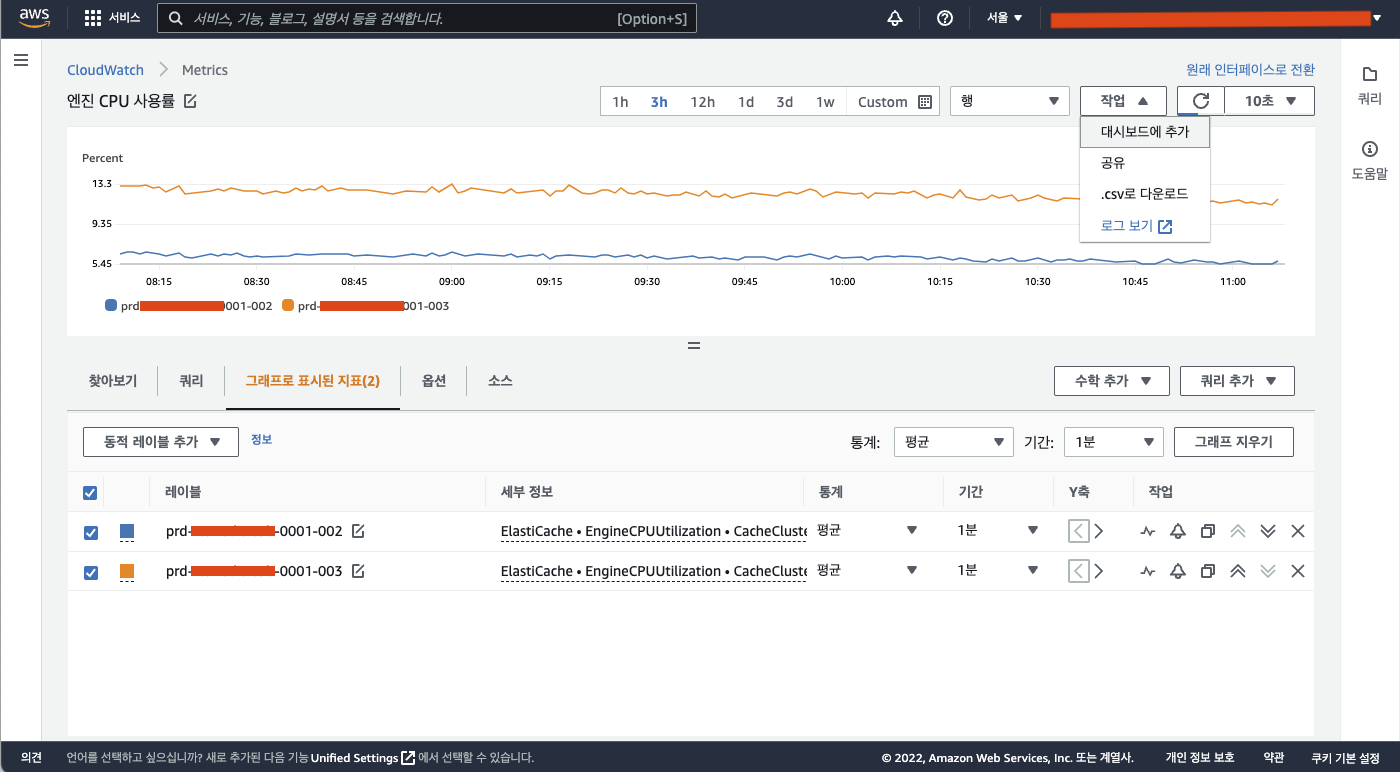Select the 3h time range
The image size is (1400, 772).
coord(659,102)
